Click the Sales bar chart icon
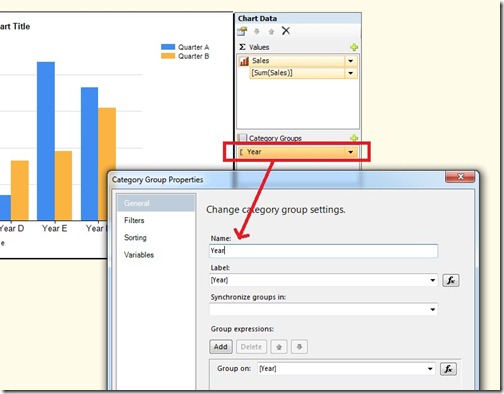The image size is (504, 394). pyautogui.click(x=244, y=61)
